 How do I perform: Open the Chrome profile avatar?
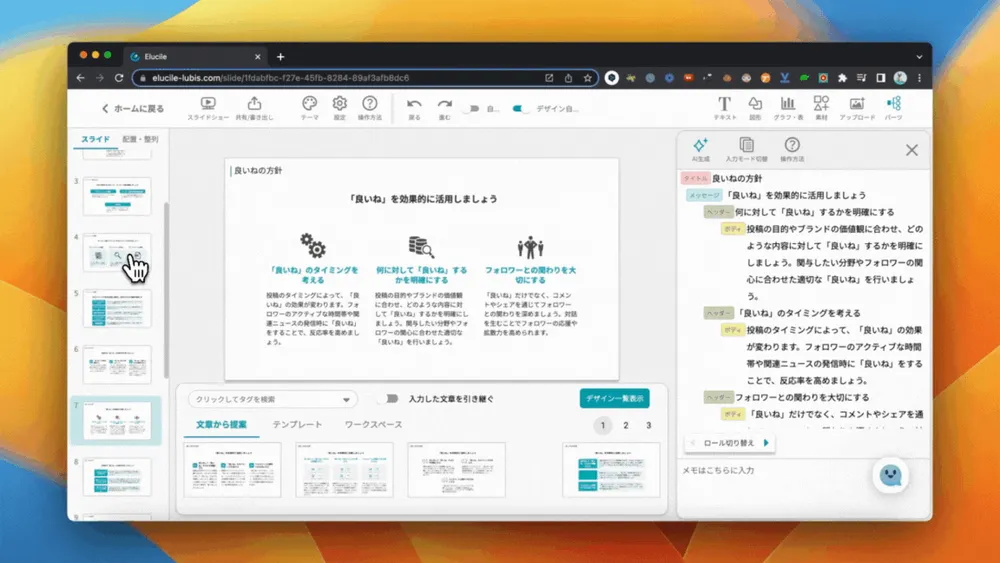point(900,78)
